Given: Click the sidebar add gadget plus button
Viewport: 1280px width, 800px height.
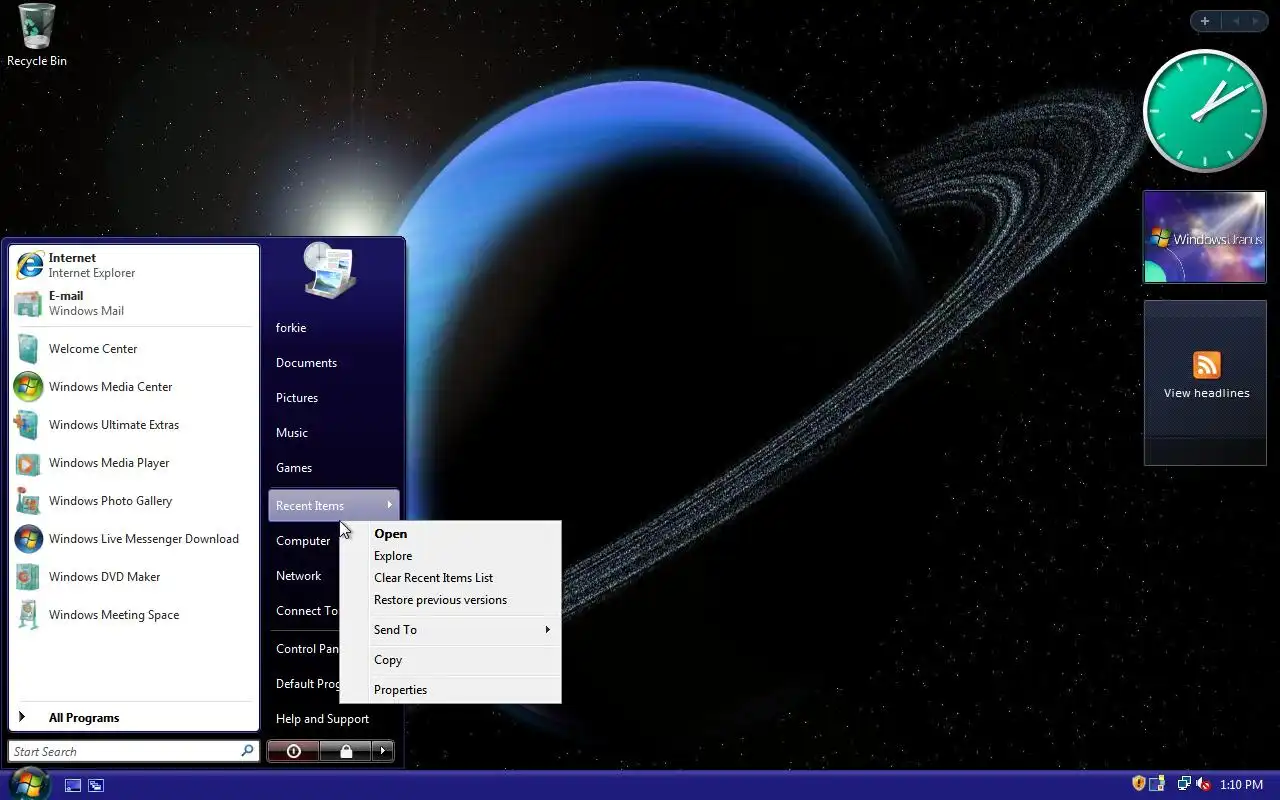Looking at the screenshot, I should point(1205,21).
